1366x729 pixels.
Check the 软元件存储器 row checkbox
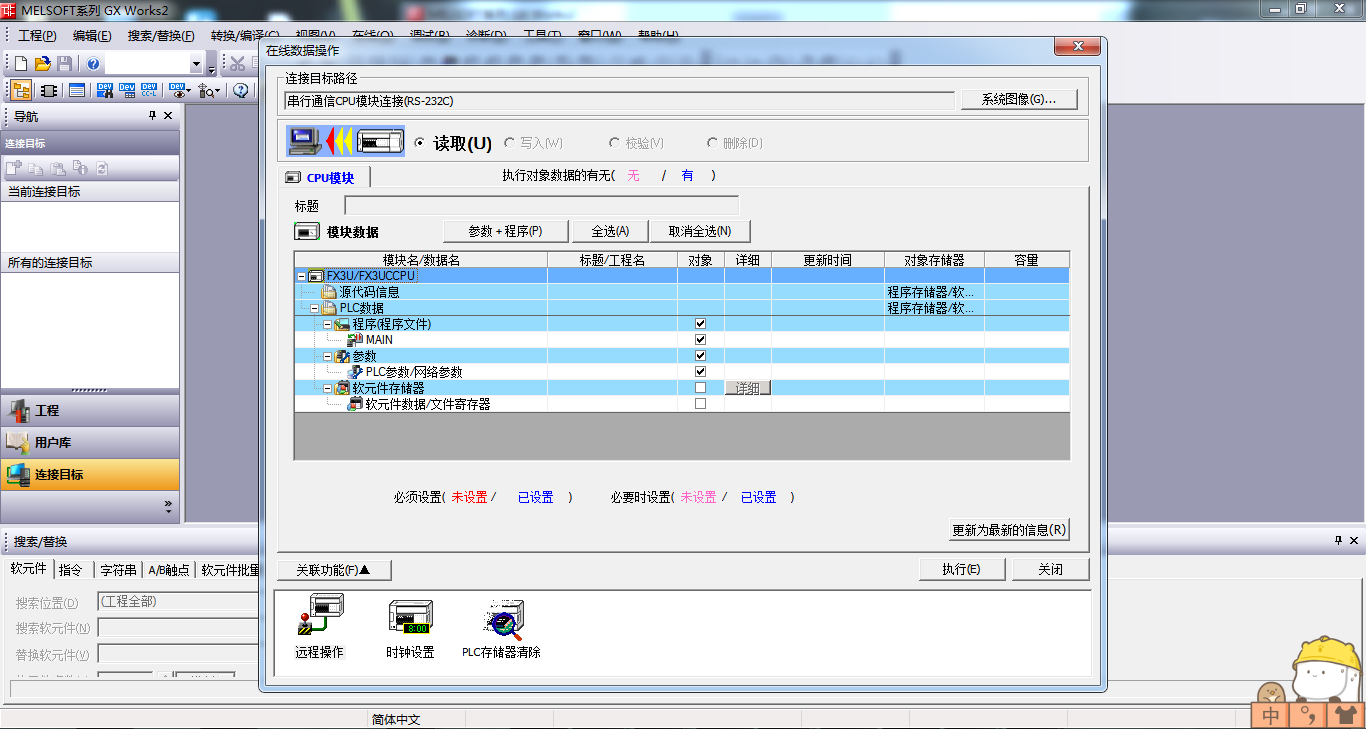pos(701,388)
